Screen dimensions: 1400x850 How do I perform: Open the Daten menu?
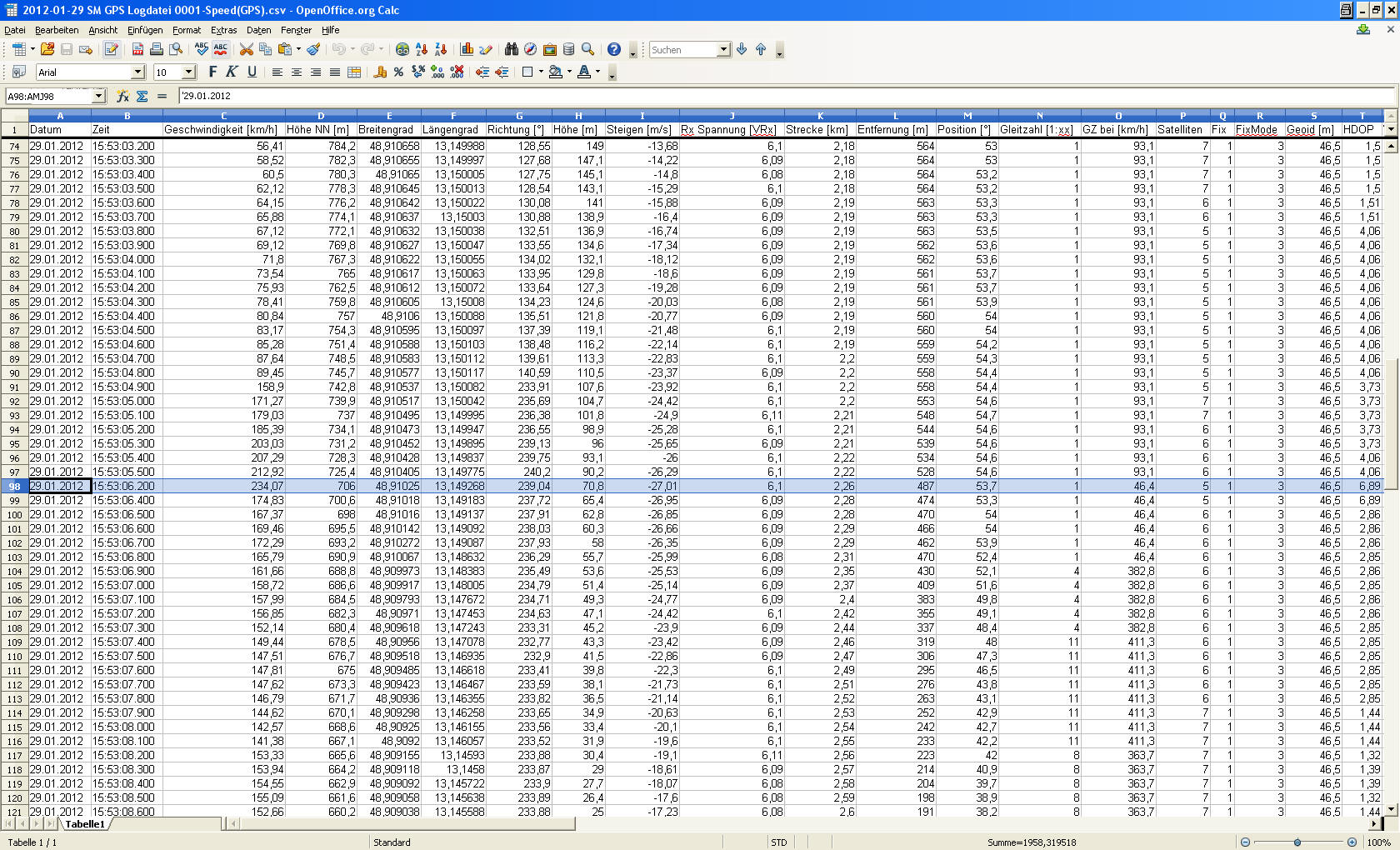click(258, 30)
